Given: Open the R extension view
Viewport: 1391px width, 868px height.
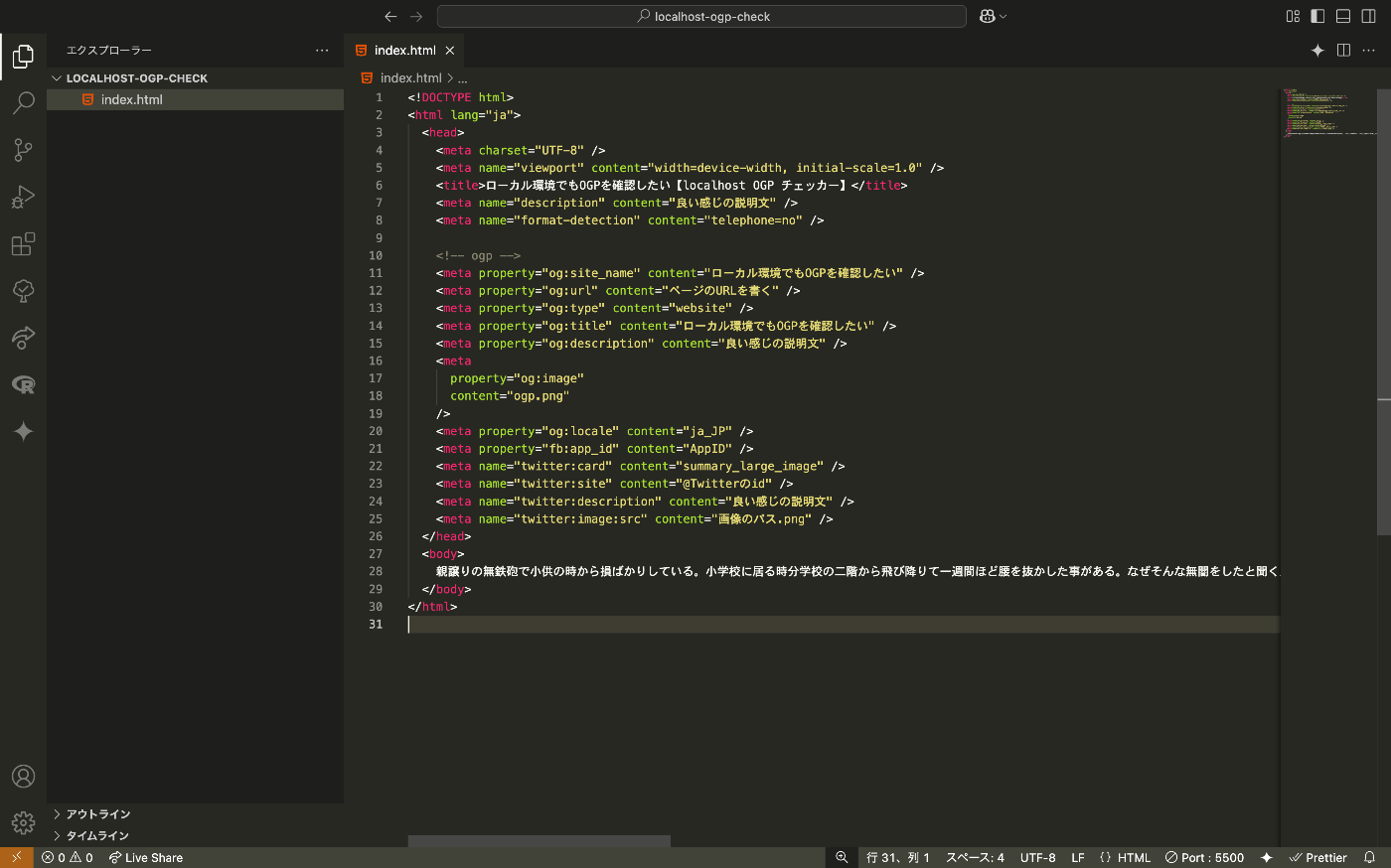Looking at the screenshot, I should pyautogui.click(x=23, y=384).
